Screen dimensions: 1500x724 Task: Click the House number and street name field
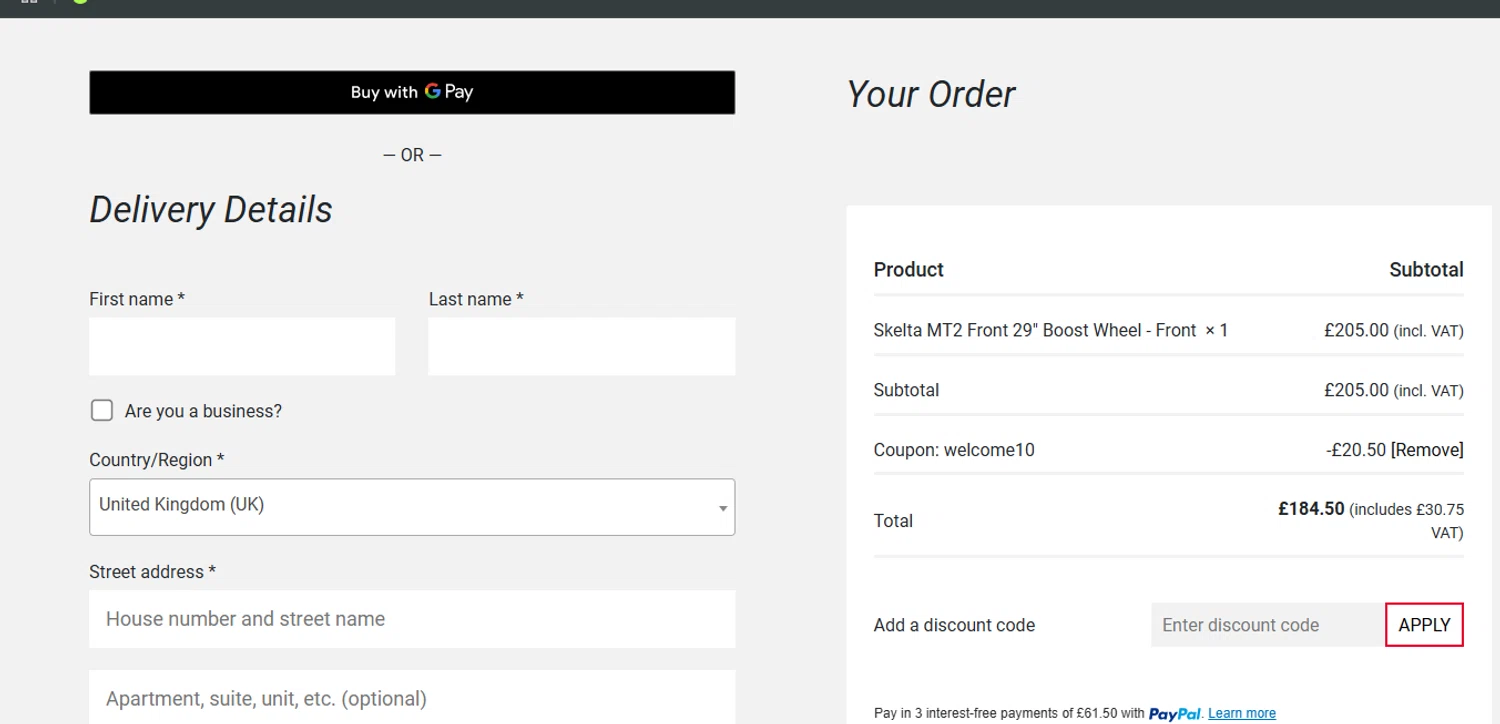(412, 619)
